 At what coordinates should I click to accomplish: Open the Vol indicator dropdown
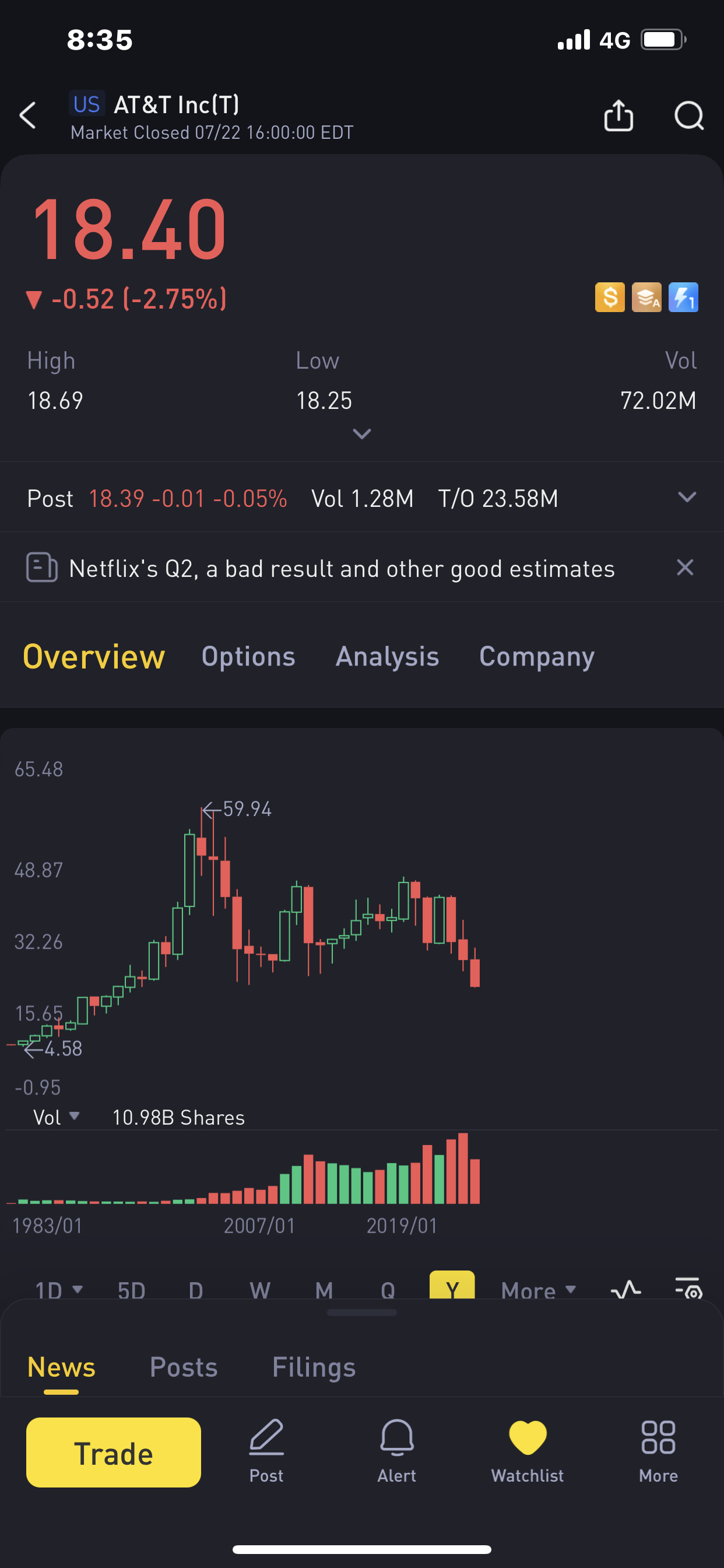point(56,1118)
